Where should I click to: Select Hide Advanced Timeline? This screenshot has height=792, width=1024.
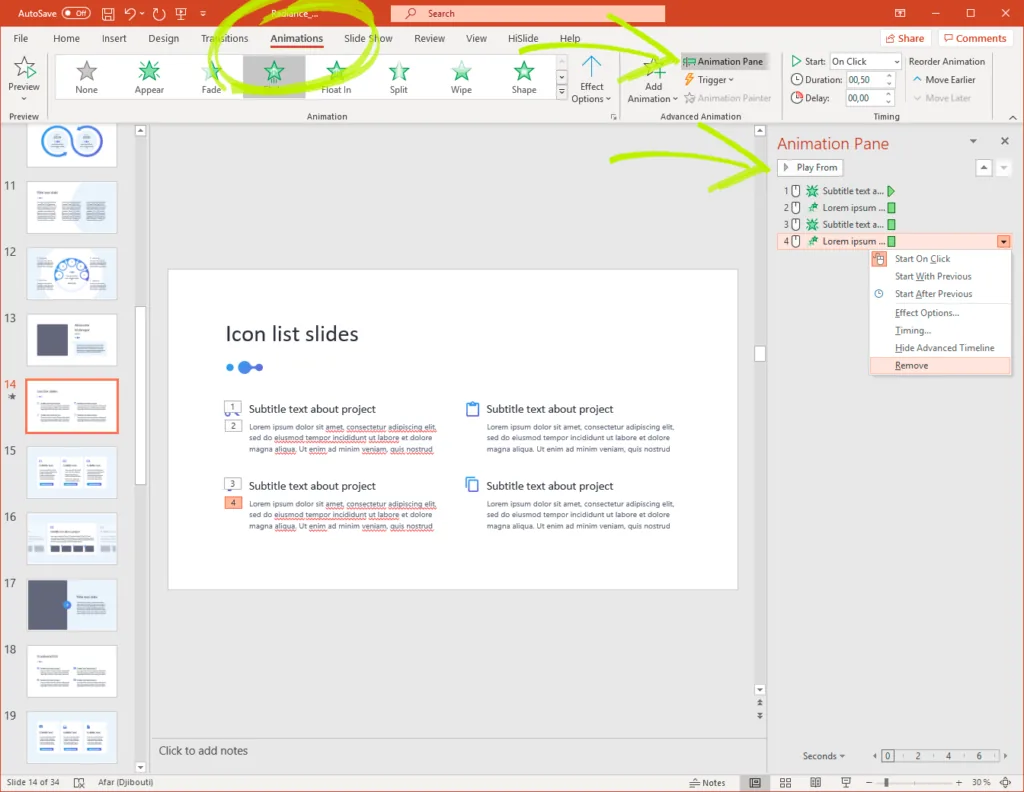pos(940,348)
